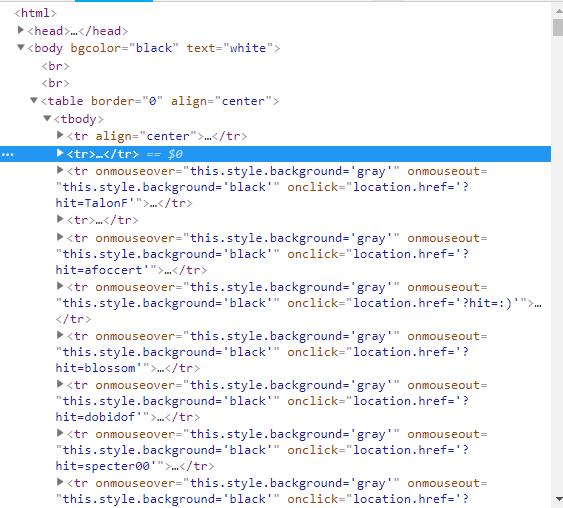Click the hit=afoccert text
Image resolution: width=563 pixels, height=508 pixels.
pos(99,270)
